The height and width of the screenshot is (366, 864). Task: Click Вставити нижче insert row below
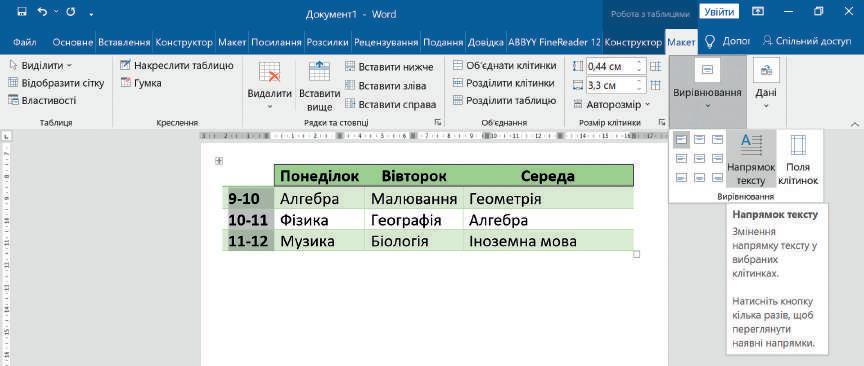(x=390, y=67)
